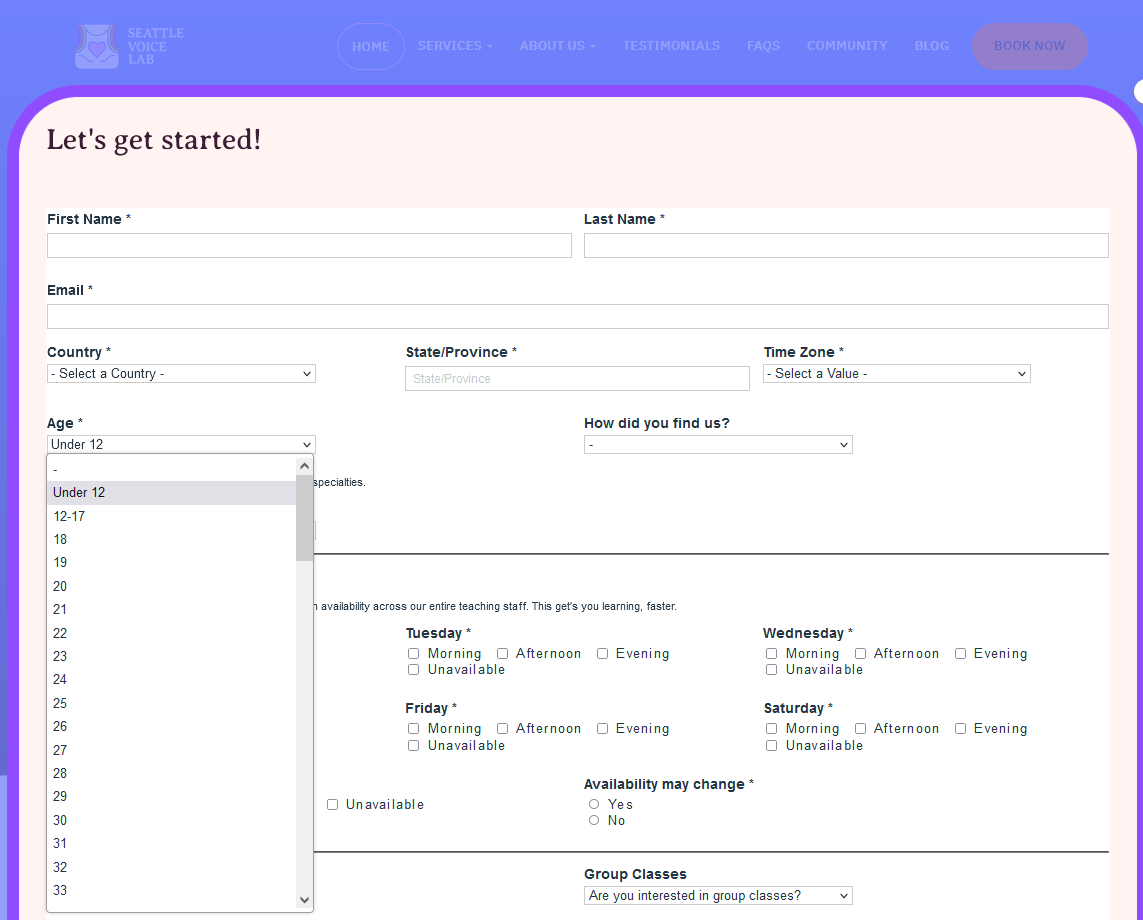This screenshot has height=920, width=1143.
Task: Open the Time Zone dropdown
Action: (x=897, y=374)
